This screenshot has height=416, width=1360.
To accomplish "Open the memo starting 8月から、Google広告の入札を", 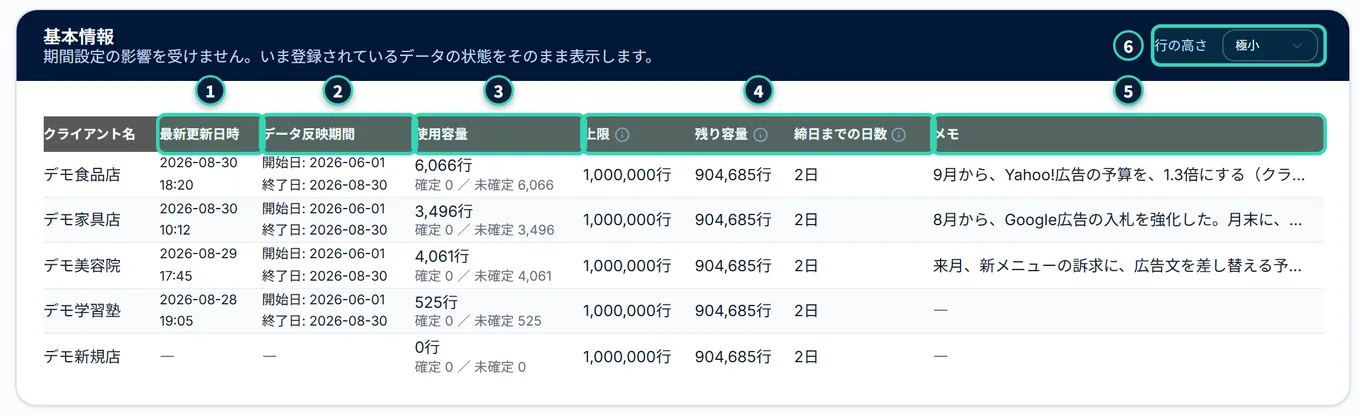I will point(1119,220).
